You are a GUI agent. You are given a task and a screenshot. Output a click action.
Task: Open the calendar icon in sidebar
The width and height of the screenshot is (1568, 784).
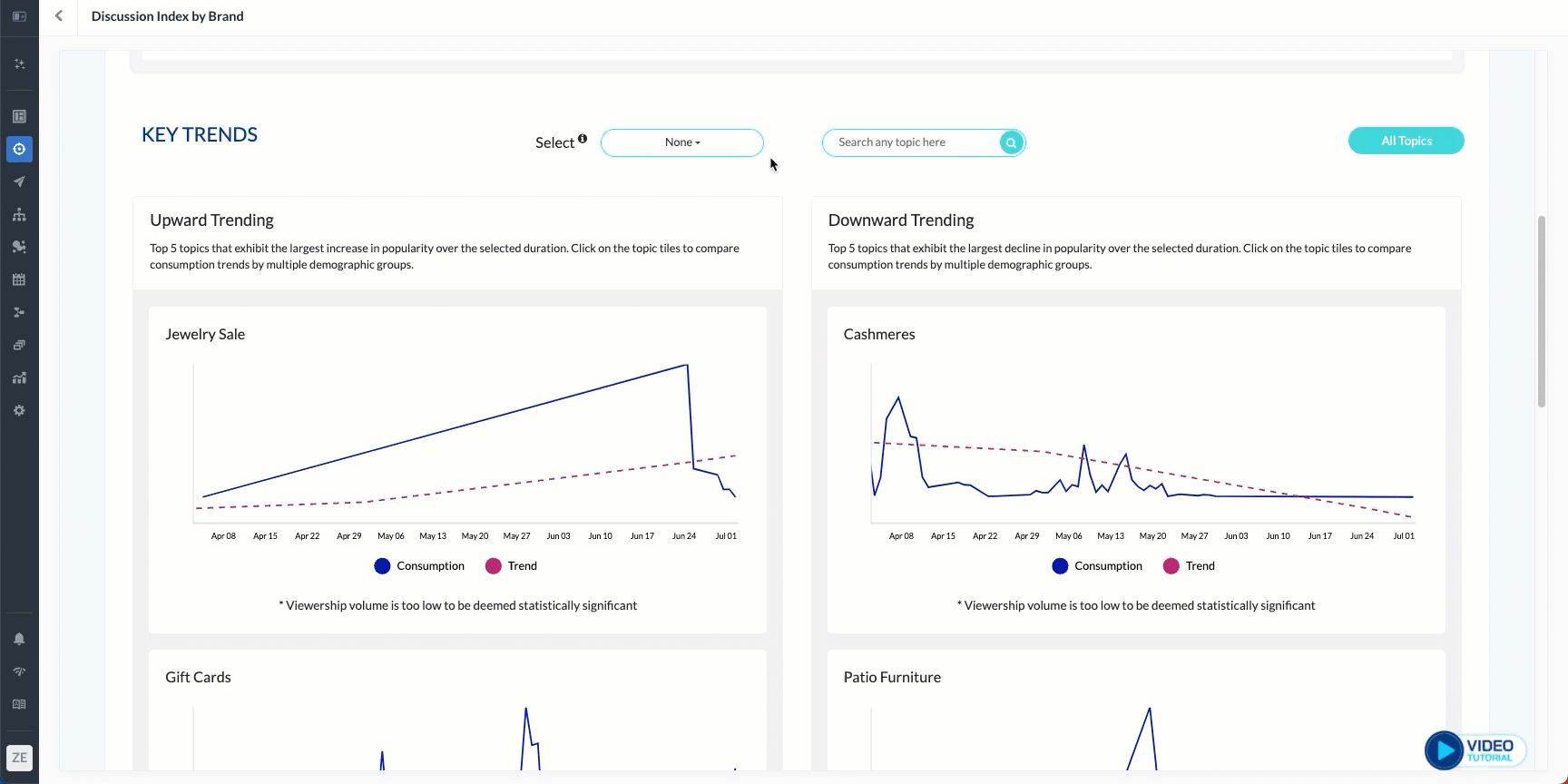pyautogui.click(x=19, y=279)
